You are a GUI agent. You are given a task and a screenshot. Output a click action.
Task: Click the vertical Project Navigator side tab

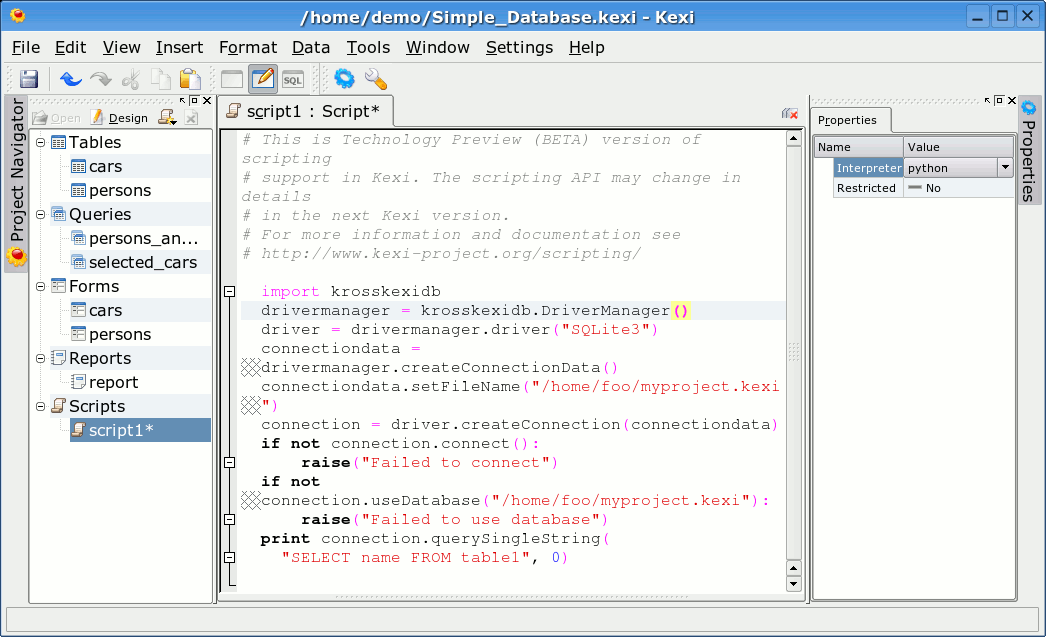pos(16,182)
